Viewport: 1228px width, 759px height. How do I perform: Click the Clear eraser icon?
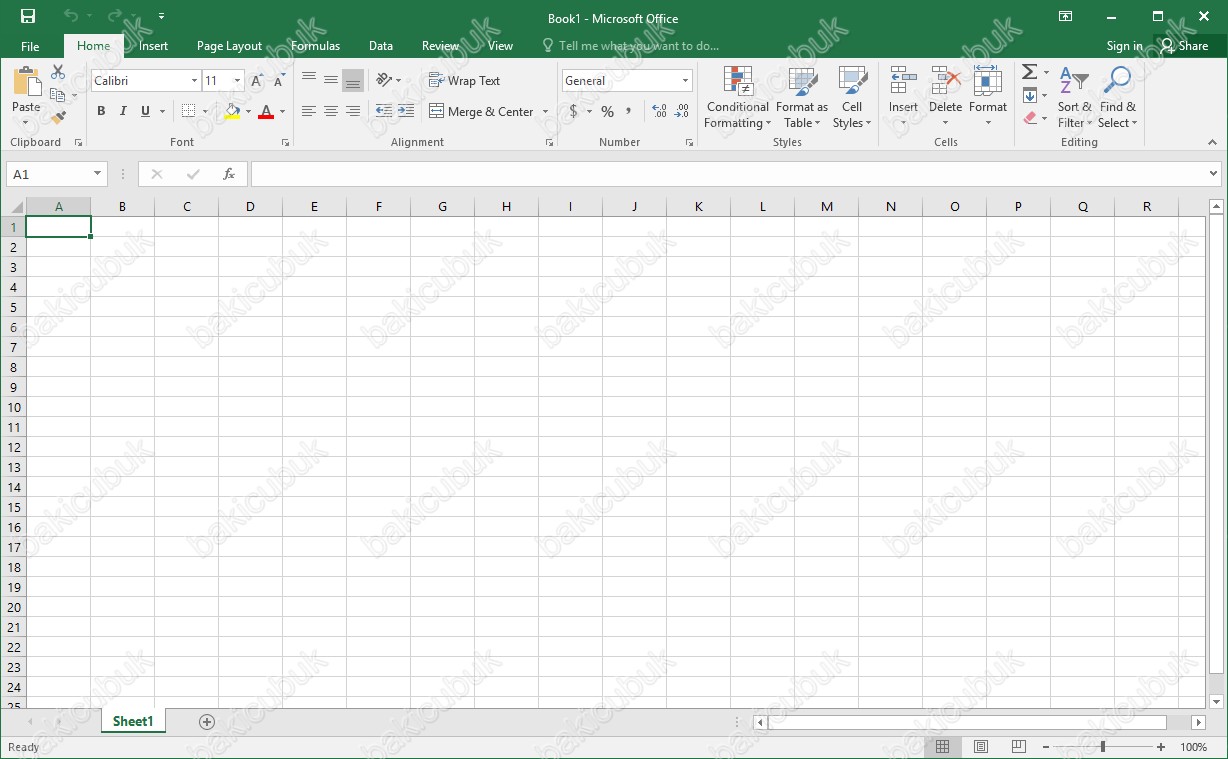tap(1030, 118)
